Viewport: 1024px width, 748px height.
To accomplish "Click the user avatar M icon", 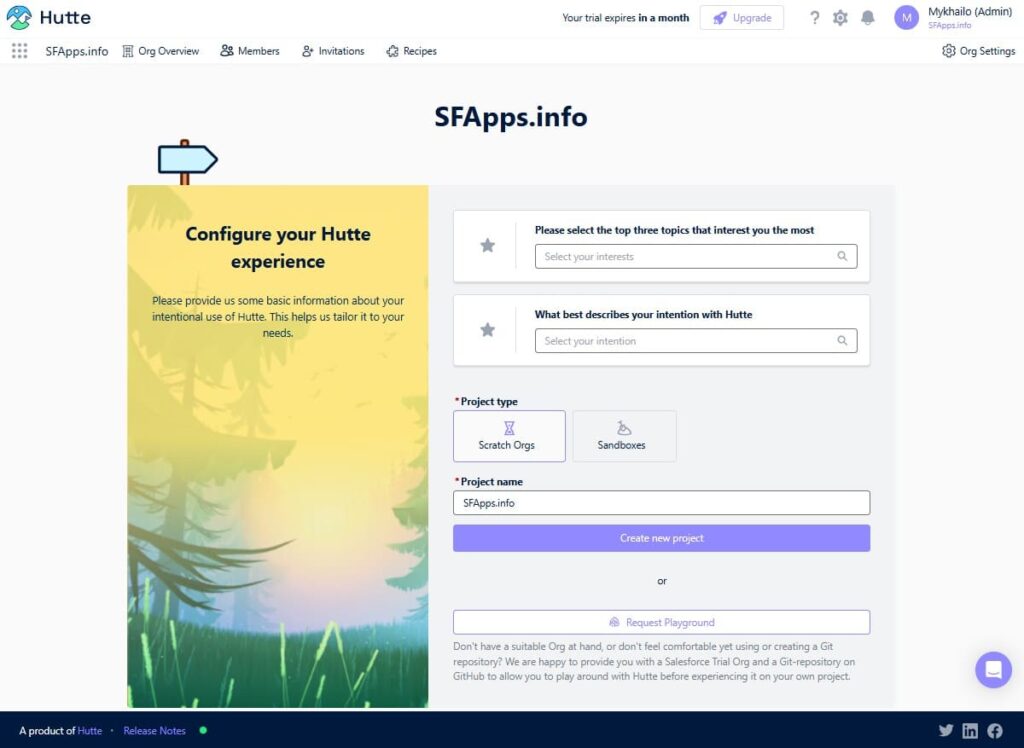I will [x=906, y=18].
